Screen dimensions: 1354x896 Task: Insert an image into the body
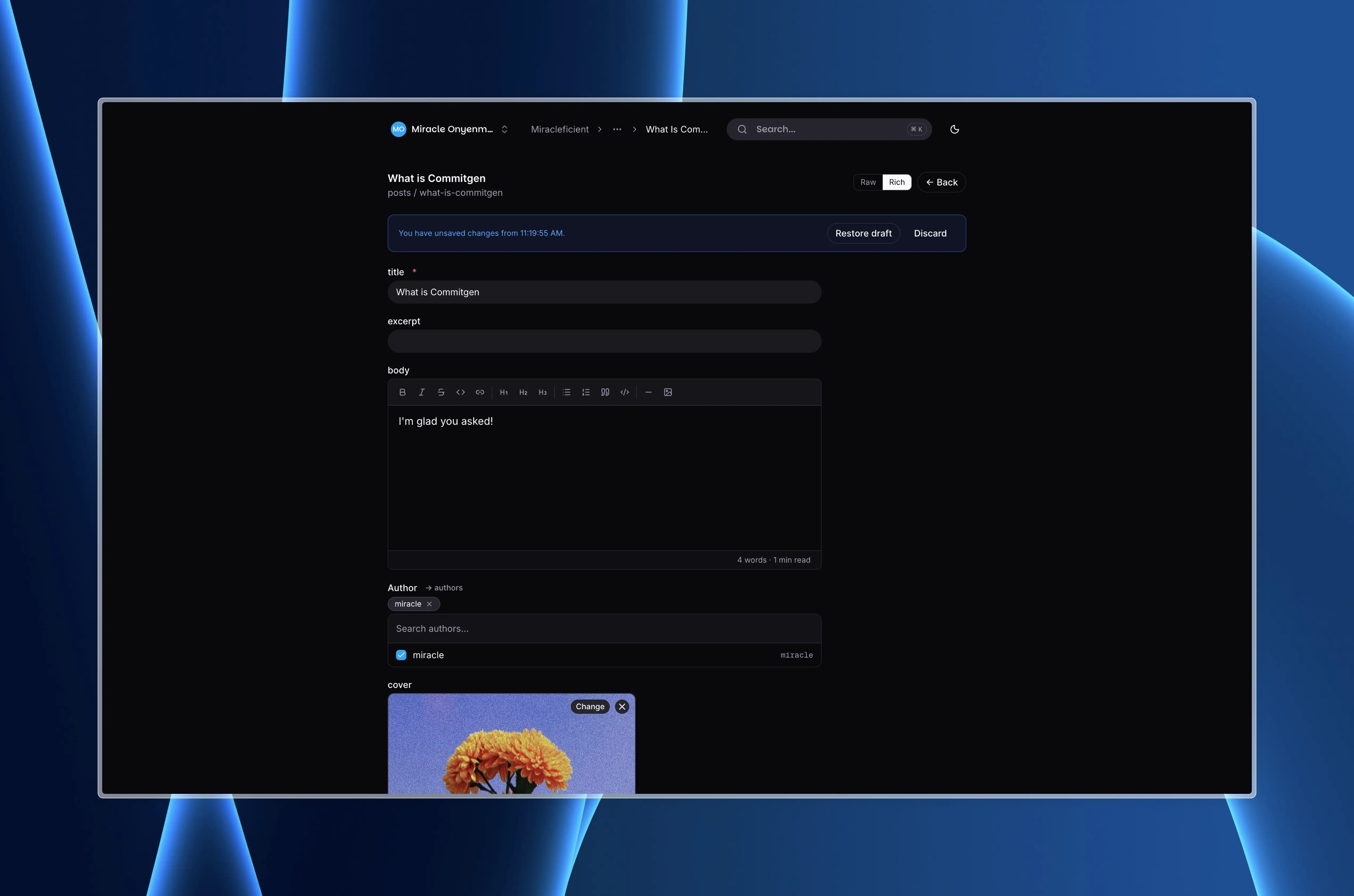[668, 392]
